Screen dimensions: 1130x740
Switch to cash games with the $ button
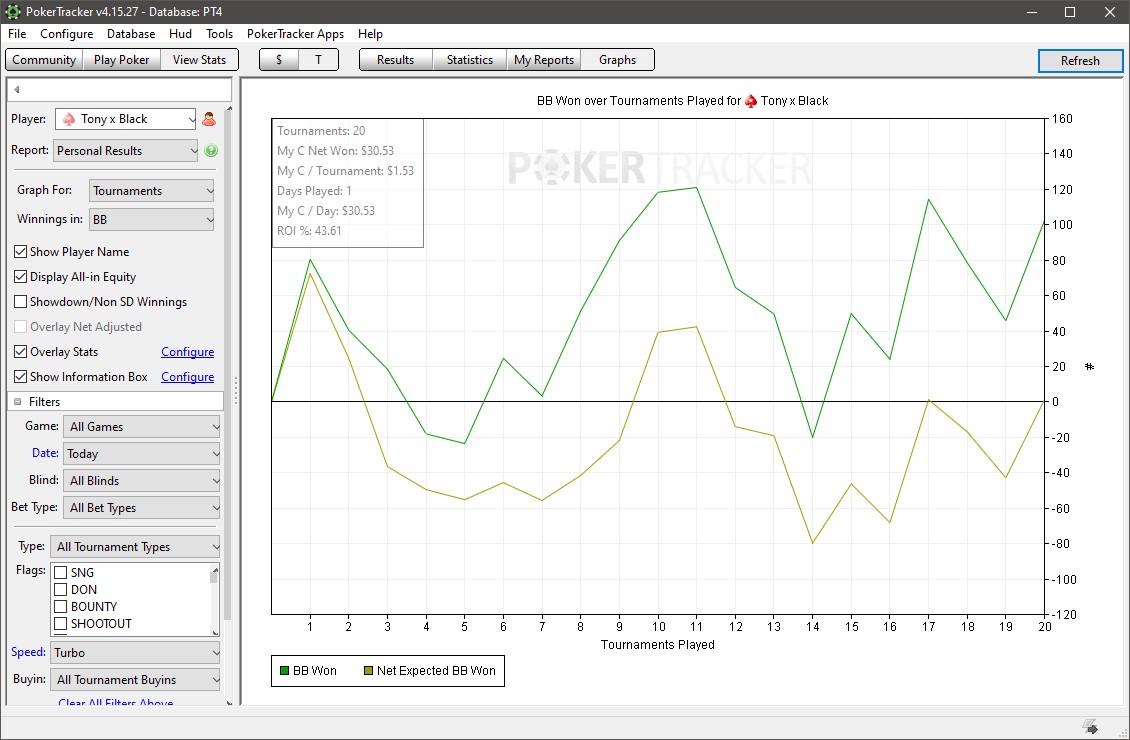278,60
